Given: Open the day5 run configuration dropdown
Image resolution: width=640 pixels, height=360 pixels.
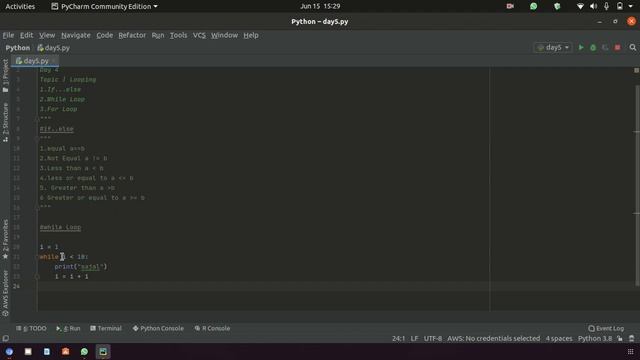Looking at the screenshot, I should [x=553, y=48].
